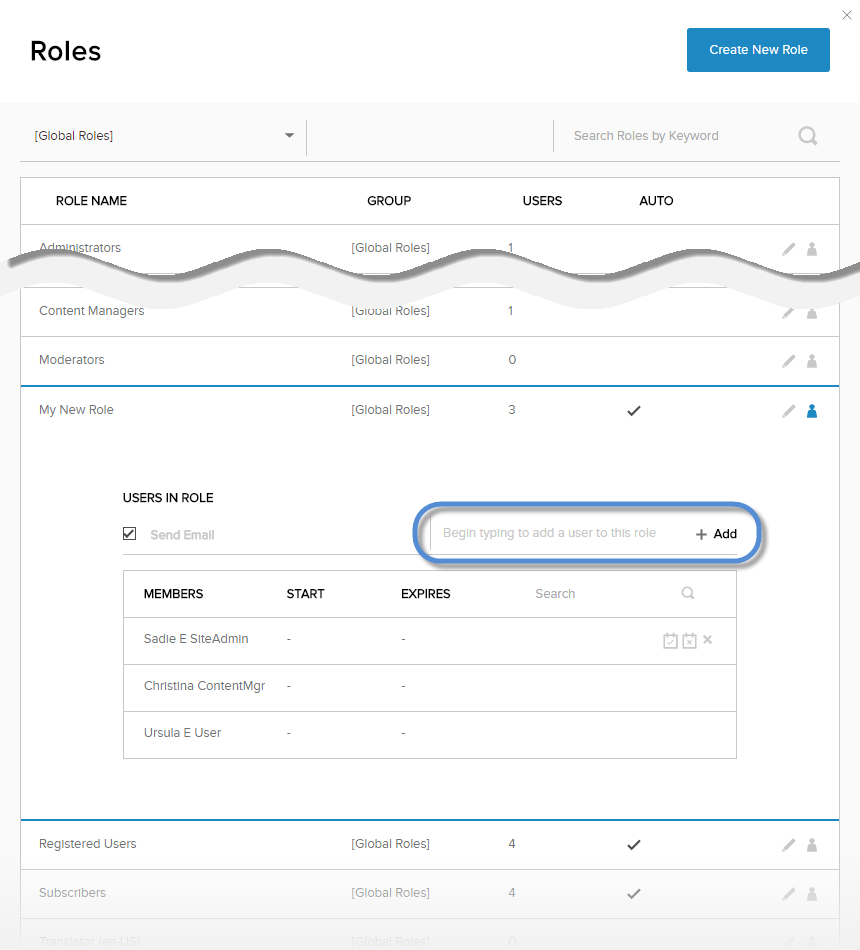Image resolution: width=860 pixels, height=950 pixels.
Task: Toggle the Send Email checkbox
Action: [x=130, y=534]
